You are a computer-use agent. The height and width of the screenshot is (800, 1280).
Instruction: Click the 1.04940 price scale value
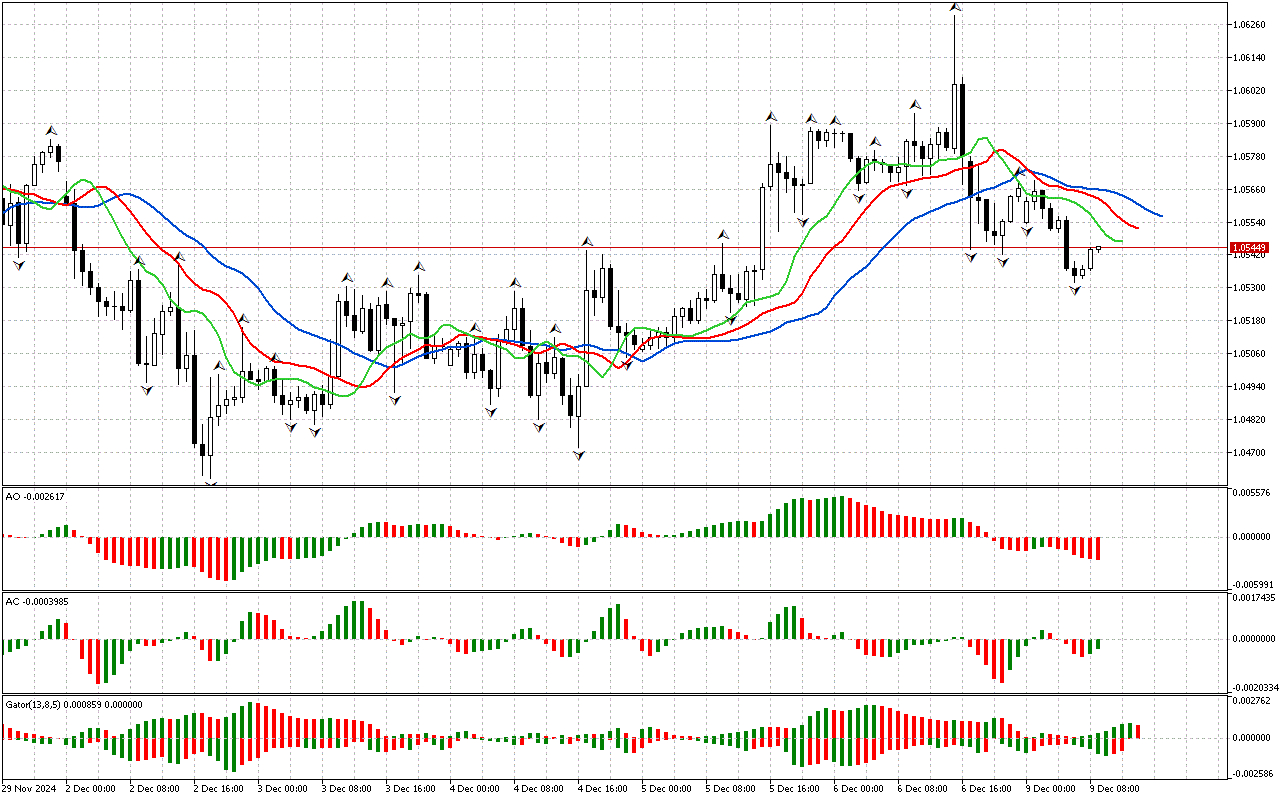coord(1251,387)
